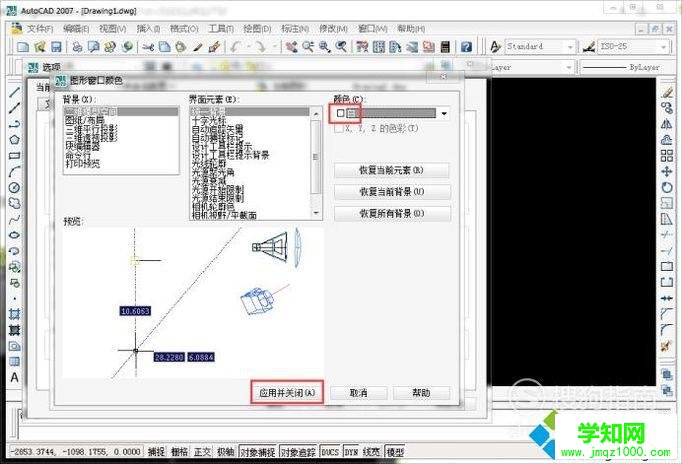Toggle the 线宽 lineweight status button
682x464 pixels.
(x=371, y=452)
